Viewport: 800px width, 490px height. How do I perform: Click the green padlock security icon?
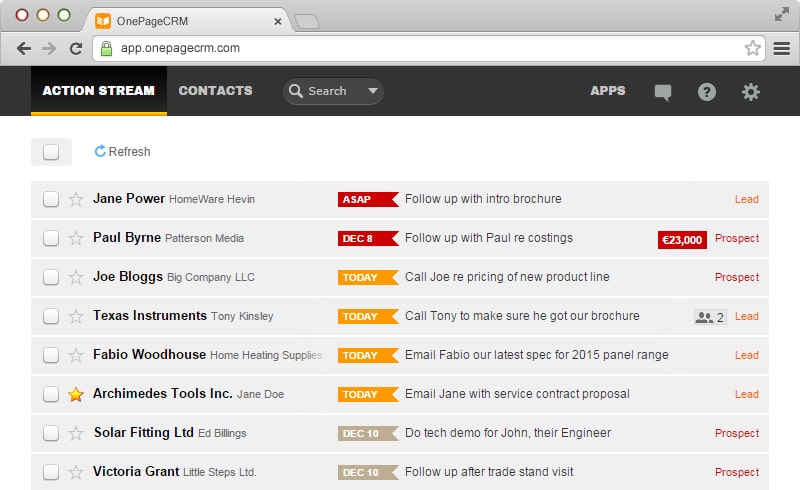[x=106, y=48]
